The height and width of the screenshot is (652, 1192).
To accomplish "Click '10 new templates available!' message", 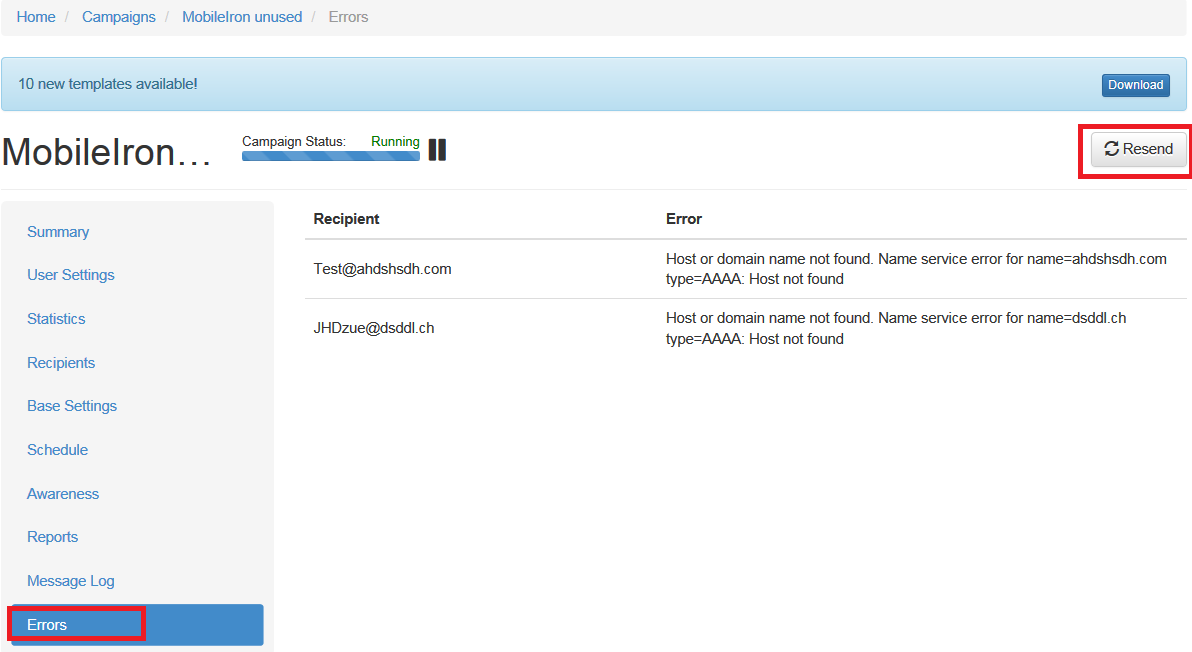I will click(108, 84).
